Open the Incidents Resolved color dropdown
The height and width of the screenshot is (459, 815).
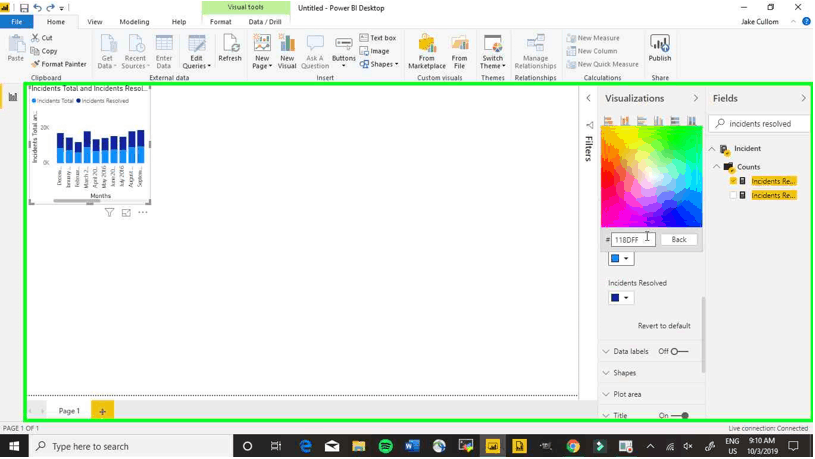coord(621,298)
